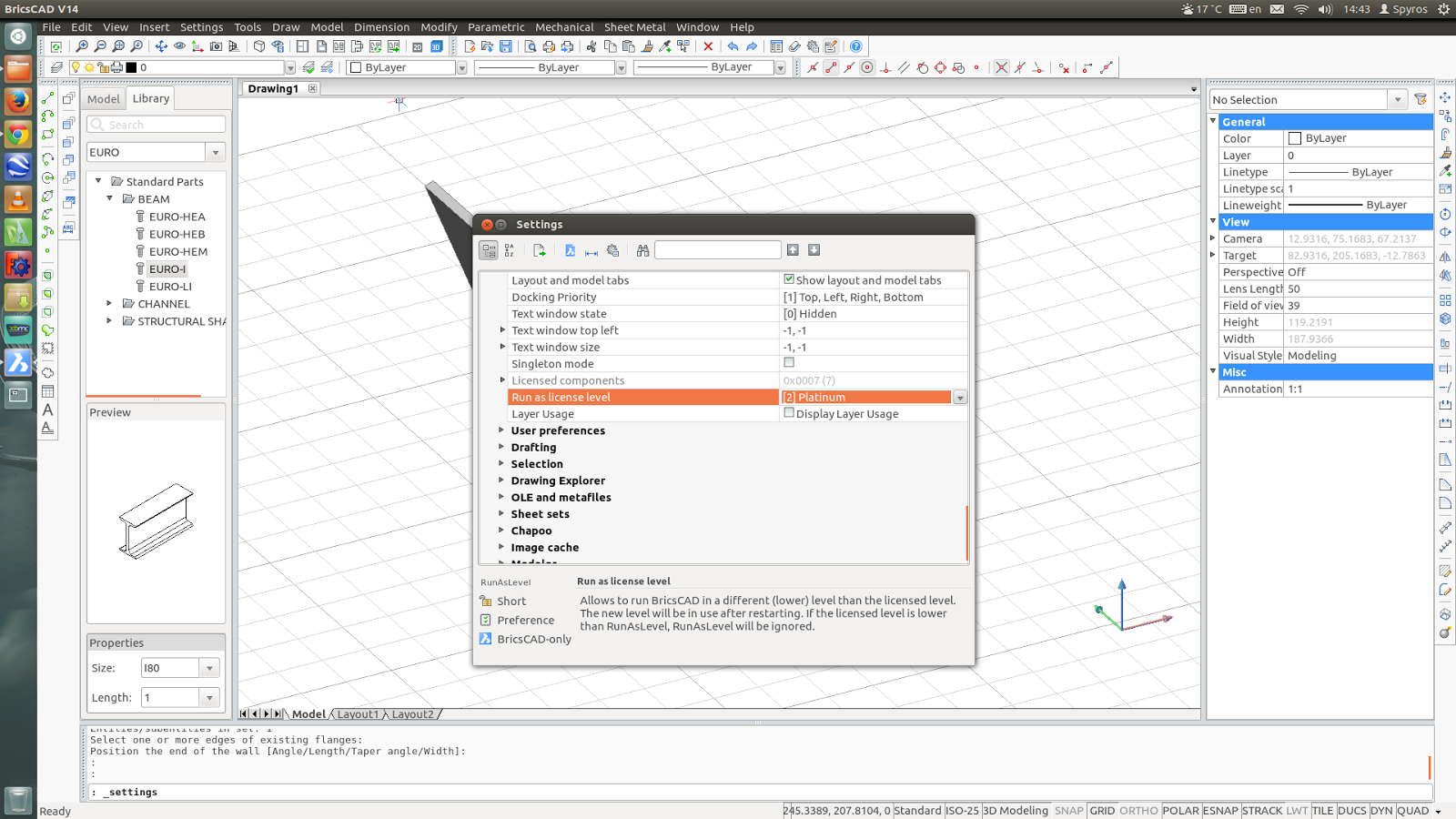Toggle the Intersection entity snap icon
Viewport: 1456px width, 819px height.
coord(1002,67)
